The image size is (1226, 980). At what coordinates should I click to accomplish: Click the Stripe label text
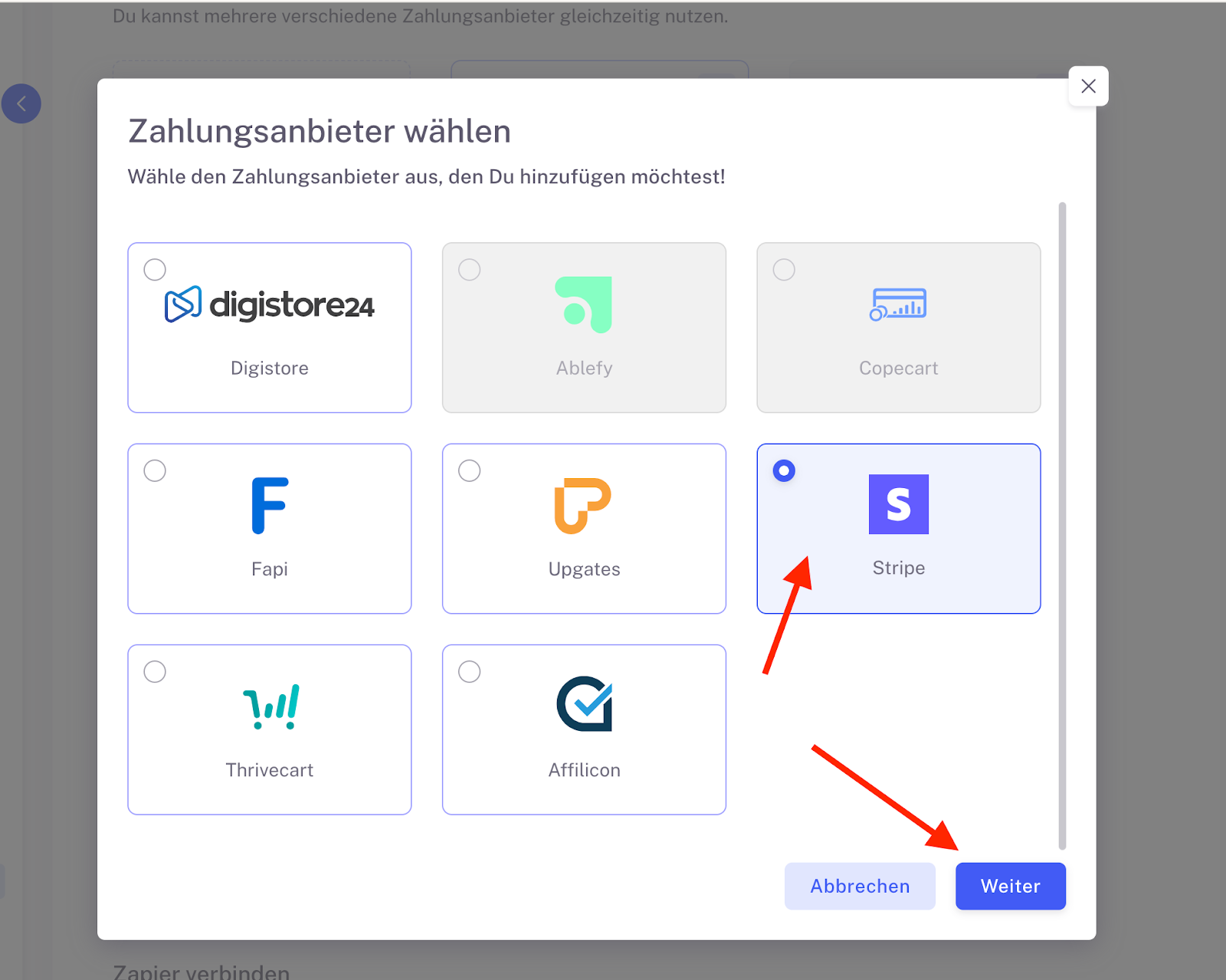pyautogui.click(x=899, y=568)
